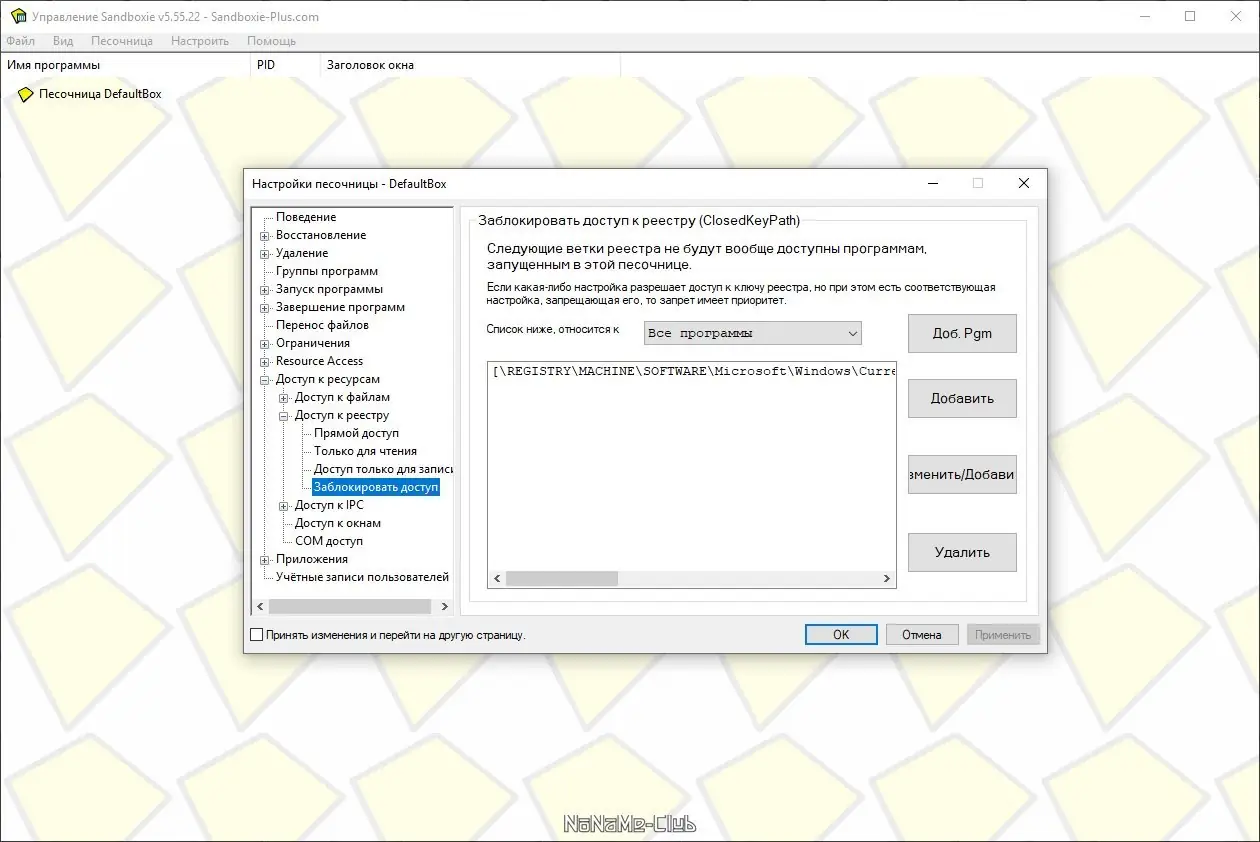Click the PID column header
Screen dimensions: 1260x842
click(285, 65)
